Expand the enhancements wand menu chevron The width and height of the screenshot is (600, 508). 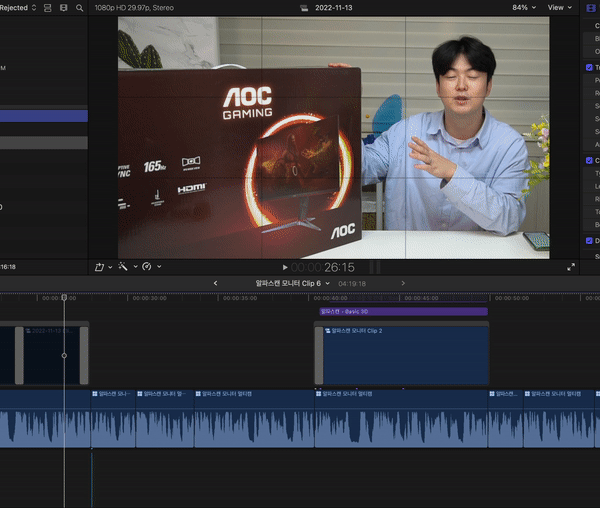point(135,267)
